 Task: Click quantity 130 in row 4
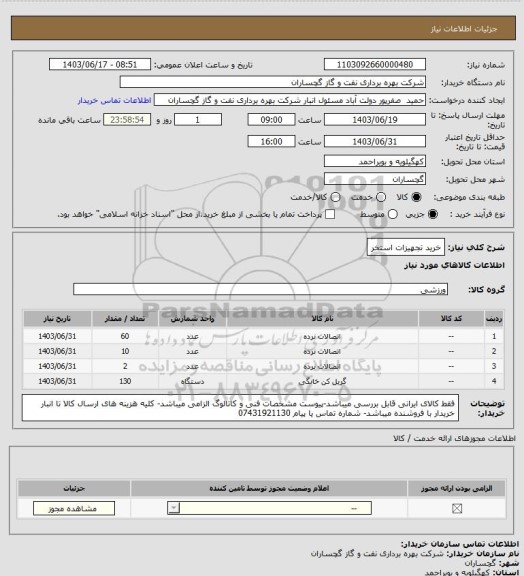pyautogui.click(x=125, y=381)
